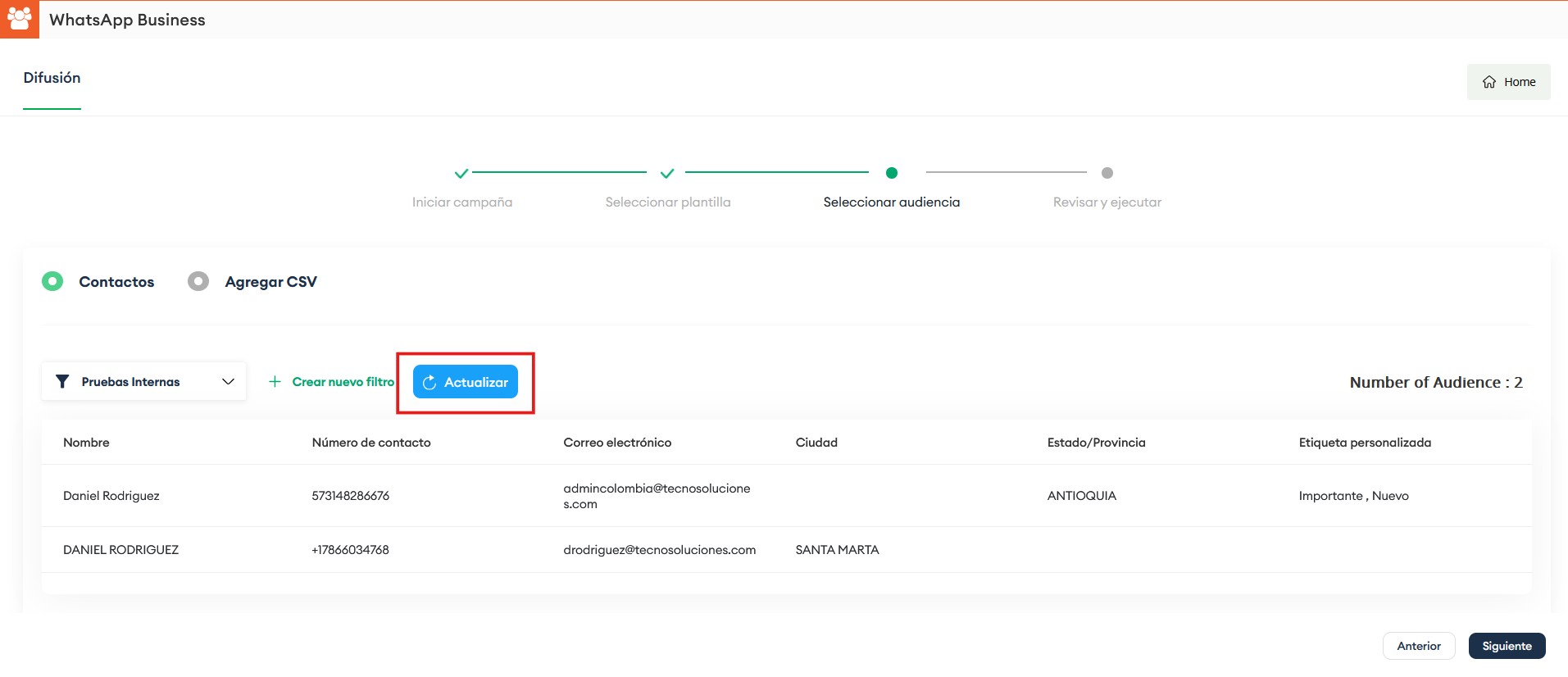Select the Contactos radio button
The height and width of the screenshot is (677, 1568).
click(52, 281)
